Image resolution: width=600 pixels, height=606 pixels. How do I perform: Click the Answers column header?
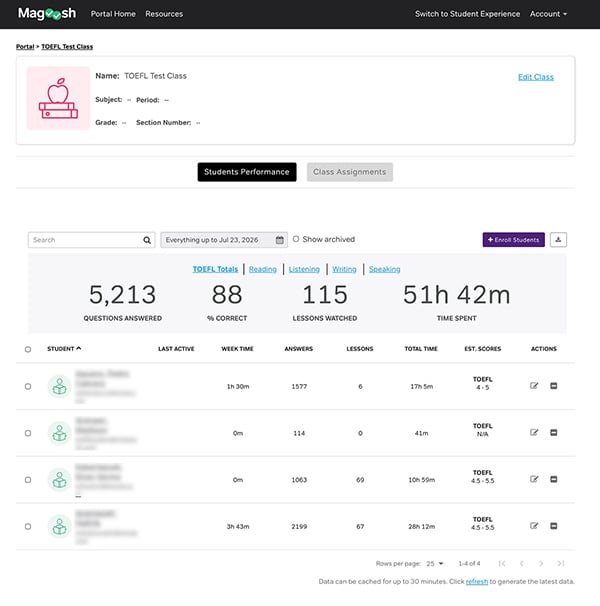click(298, 349)
